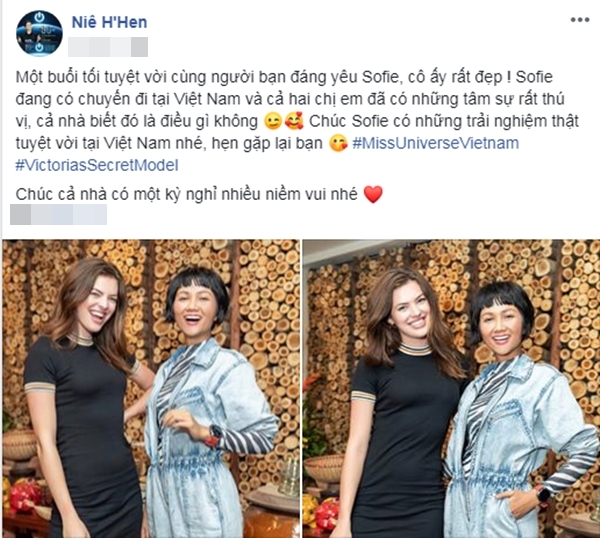Screen dimensions: 600x538
Task: Click the 'Chúc cả nhà' holiday greeting line
Action: (186, 194)
